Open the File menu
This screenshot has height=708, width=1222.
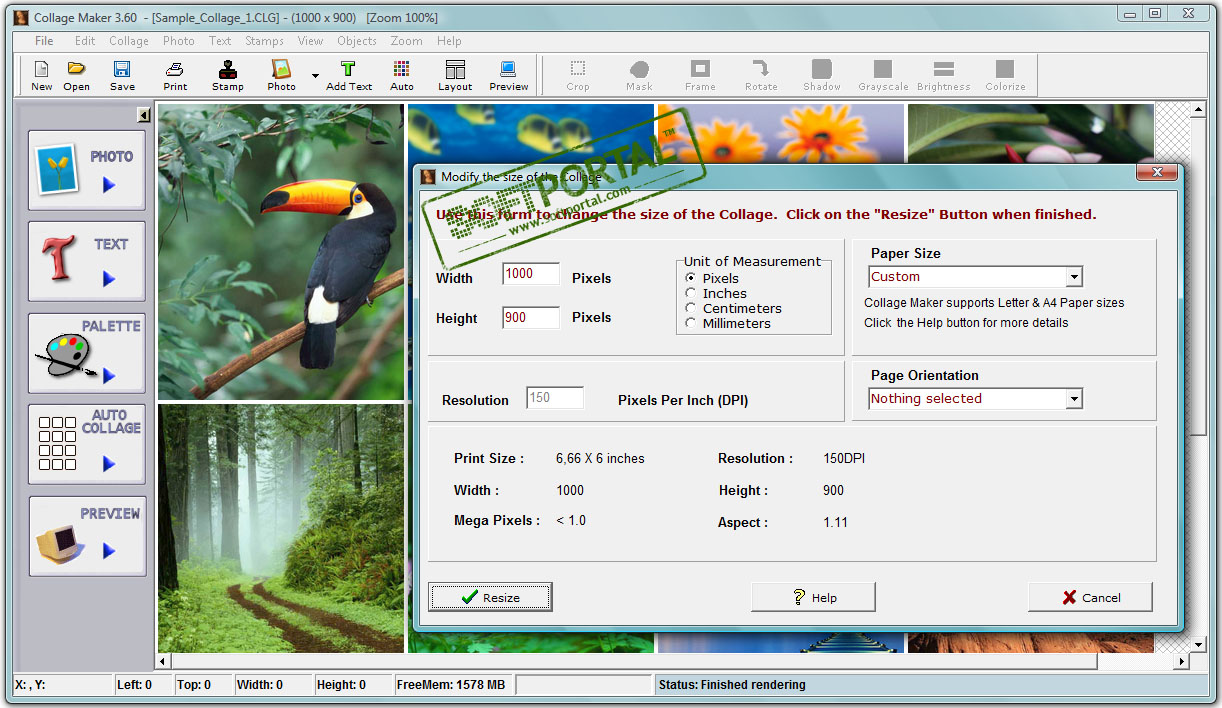click(44, 41)
